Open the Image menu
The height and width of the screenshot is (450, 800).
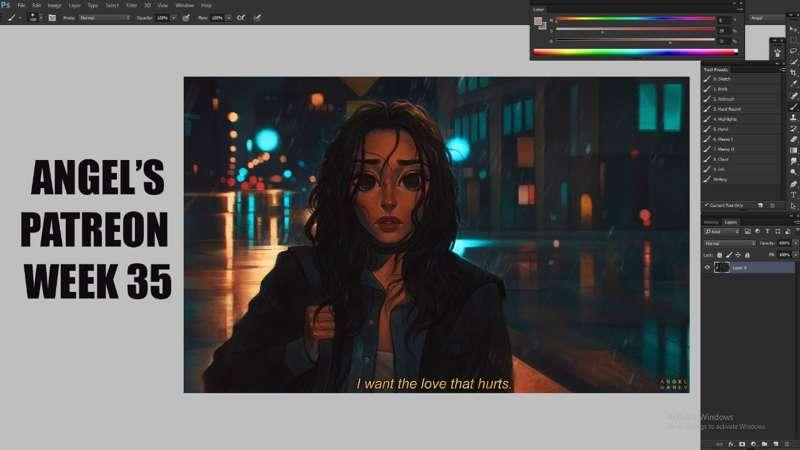click(x=55, y=5)
